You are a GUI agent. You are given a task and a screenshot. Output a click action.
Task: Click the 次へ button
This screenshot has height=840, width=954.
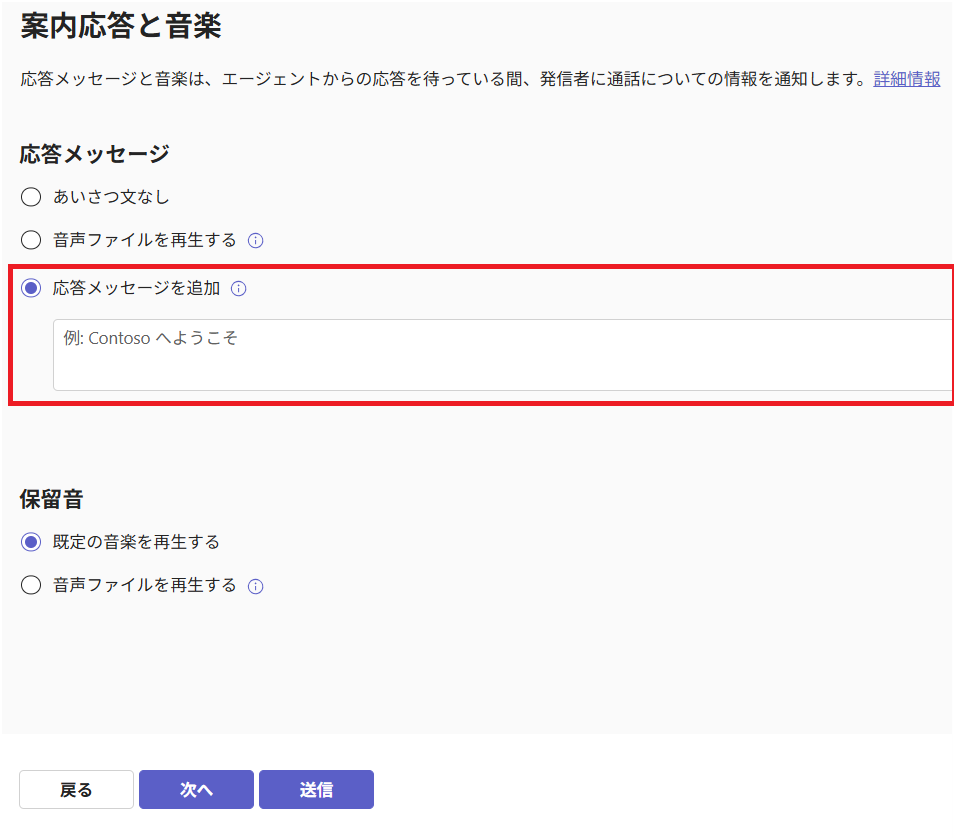(196, 790)
